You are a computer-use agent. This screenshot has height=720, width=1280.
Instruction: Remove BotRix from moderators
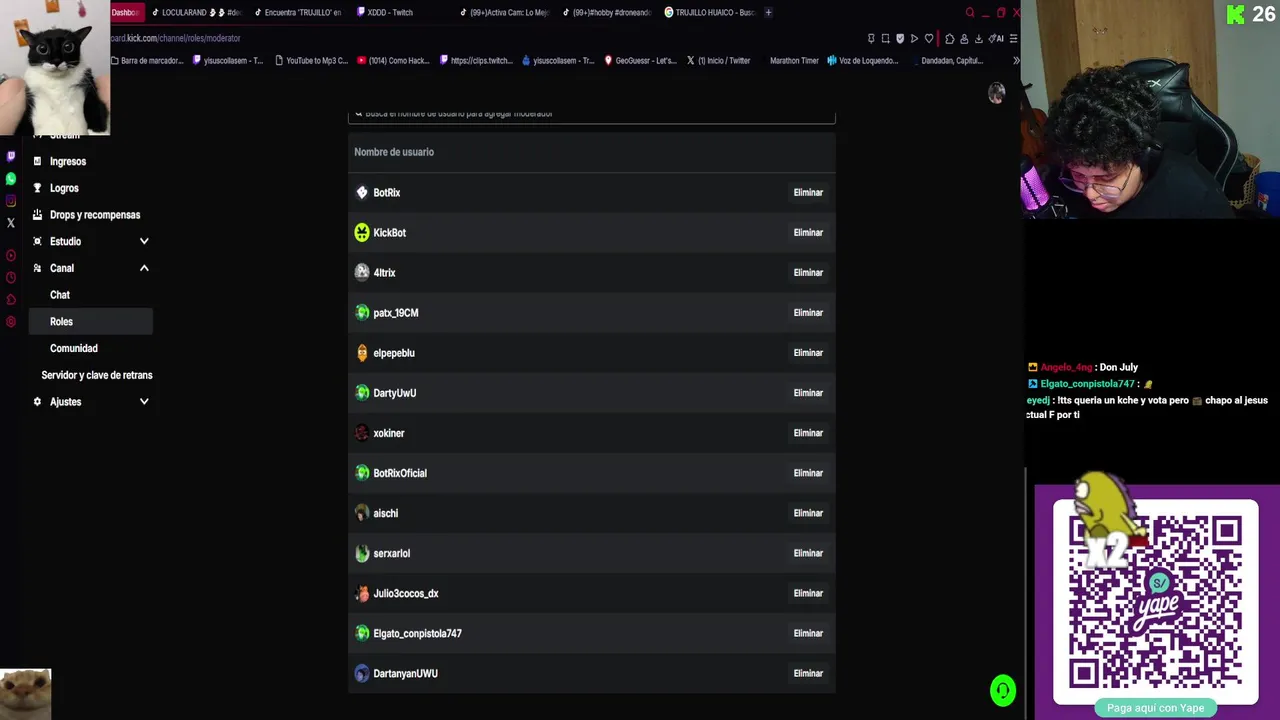point(808,193)
